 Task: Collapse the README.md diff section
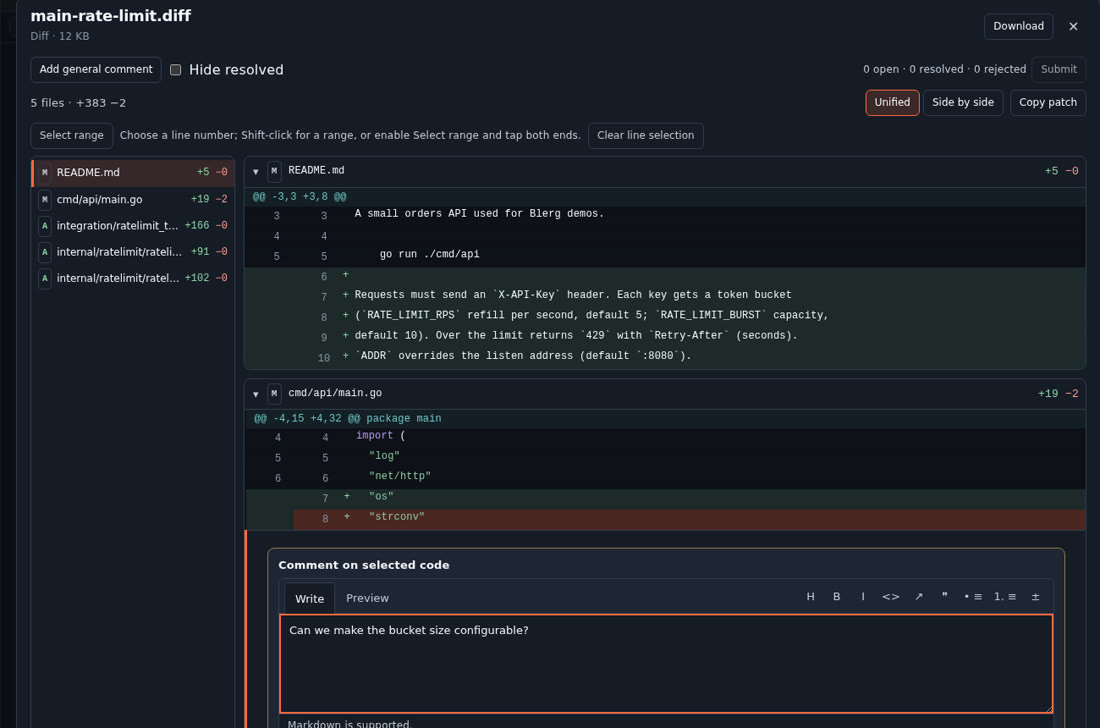[x=256, y=171]
